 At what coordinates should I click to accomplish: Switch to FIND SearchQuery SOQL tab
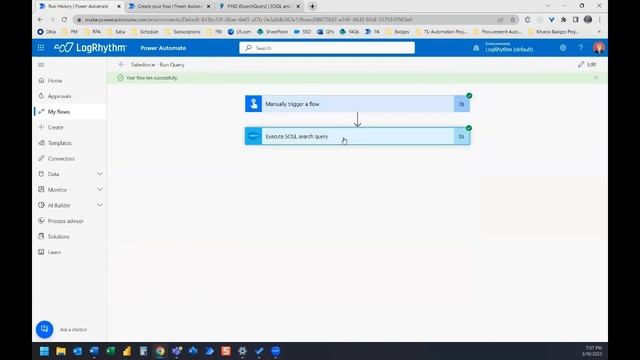259,6
